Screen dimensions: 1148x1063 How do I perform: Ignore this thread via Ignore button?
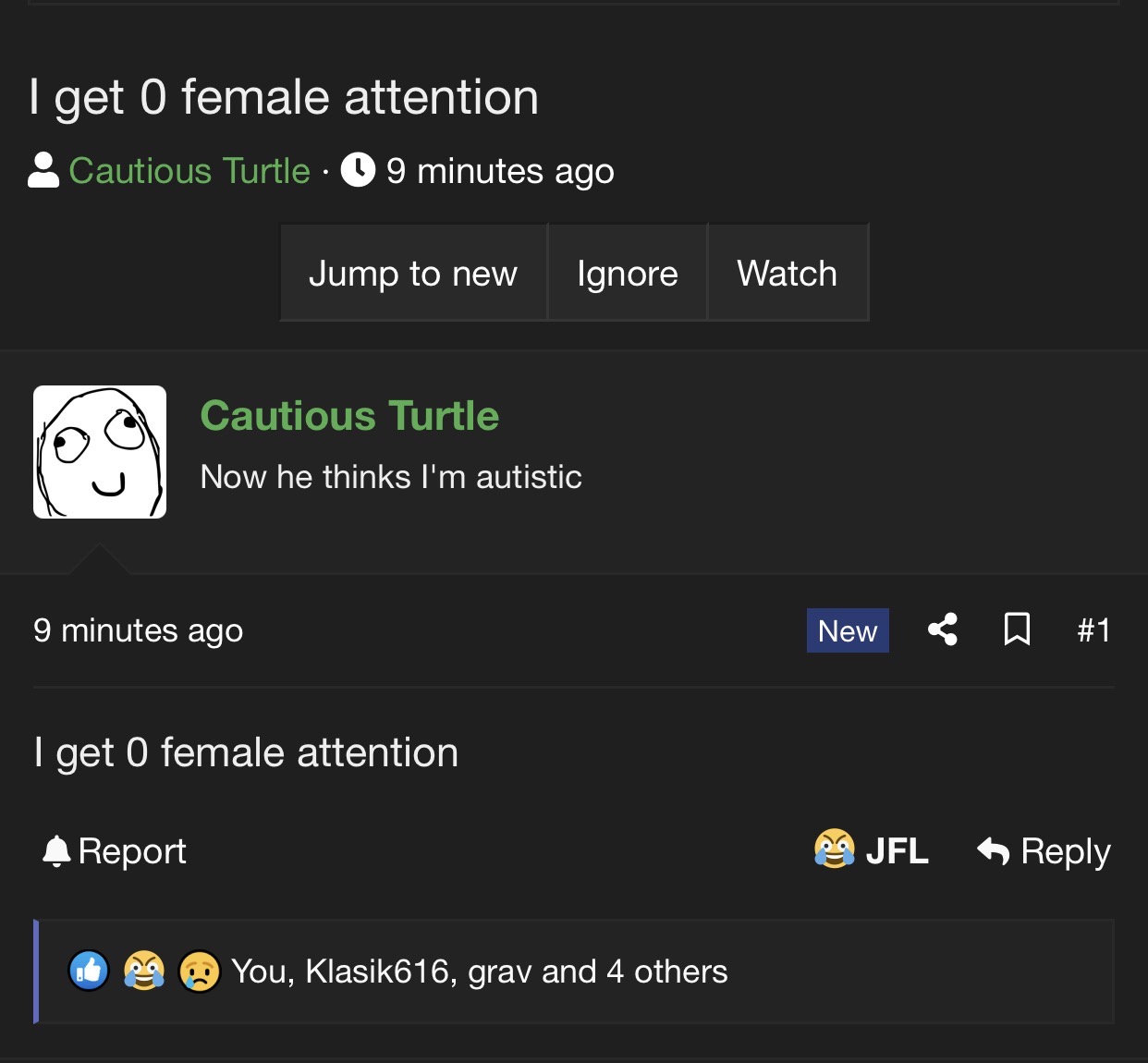click(628, 273)
